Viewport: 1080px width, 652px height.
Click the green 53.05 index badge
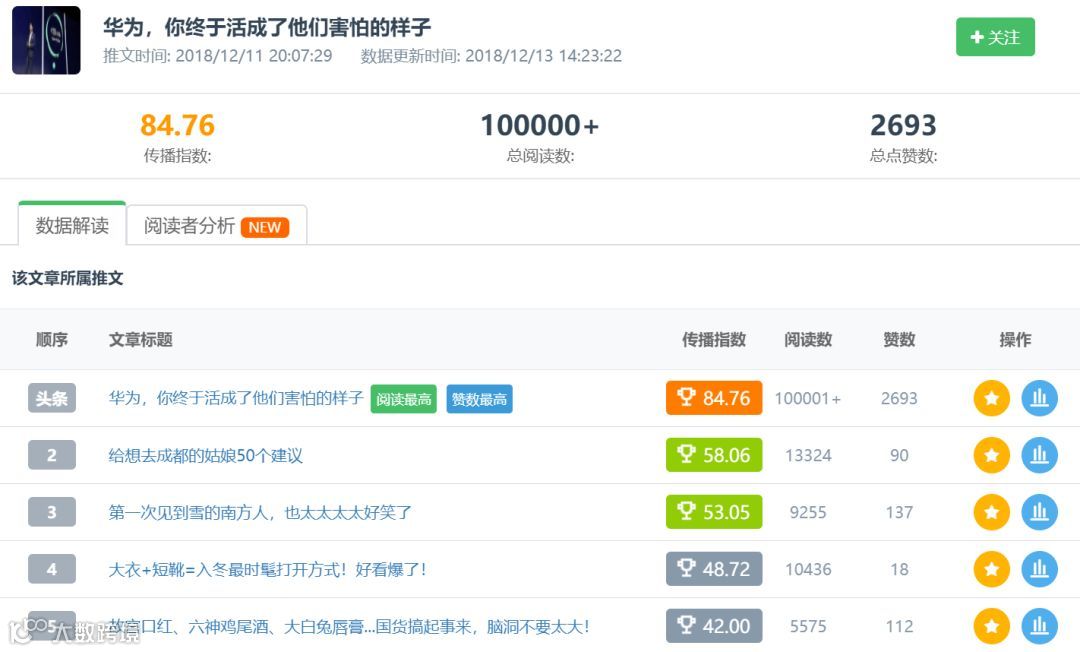(x=714, y=512)
